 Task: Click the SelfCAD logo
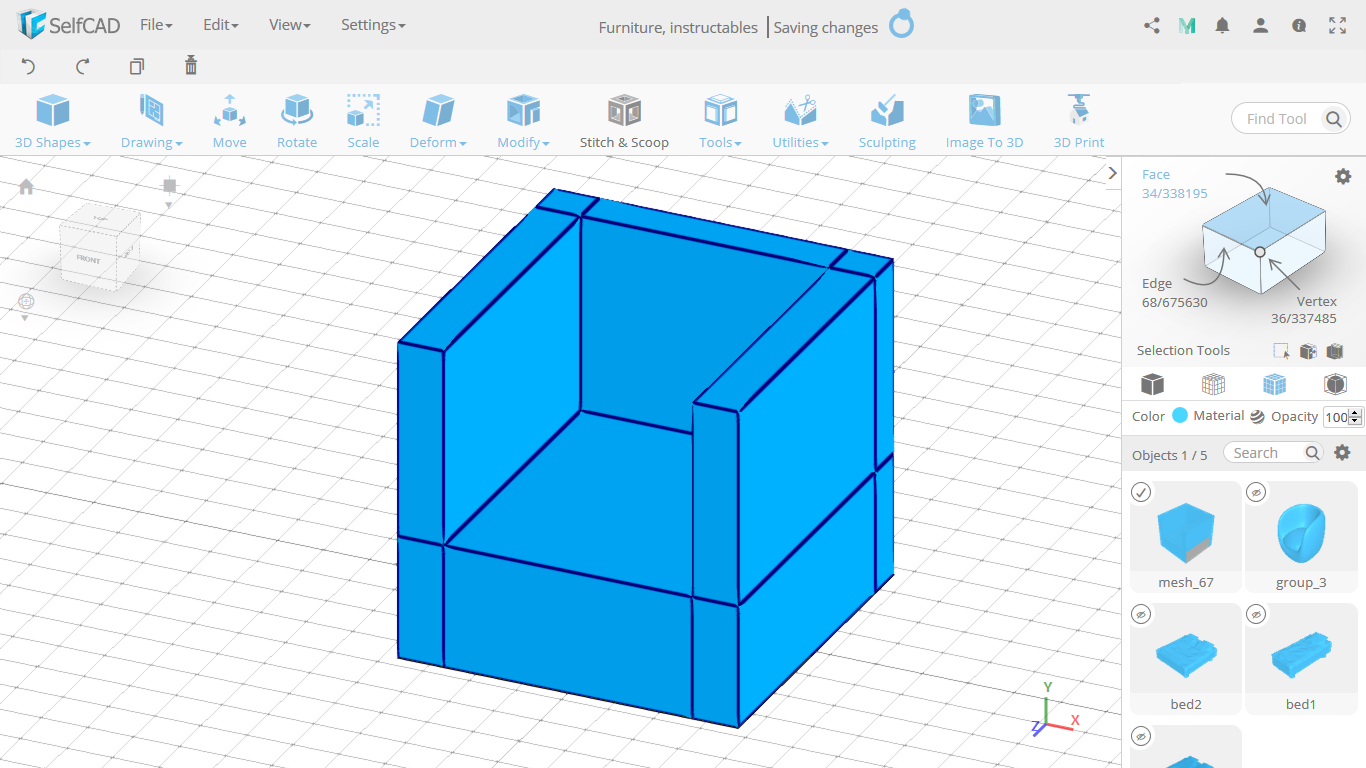[x=68, y=25]
